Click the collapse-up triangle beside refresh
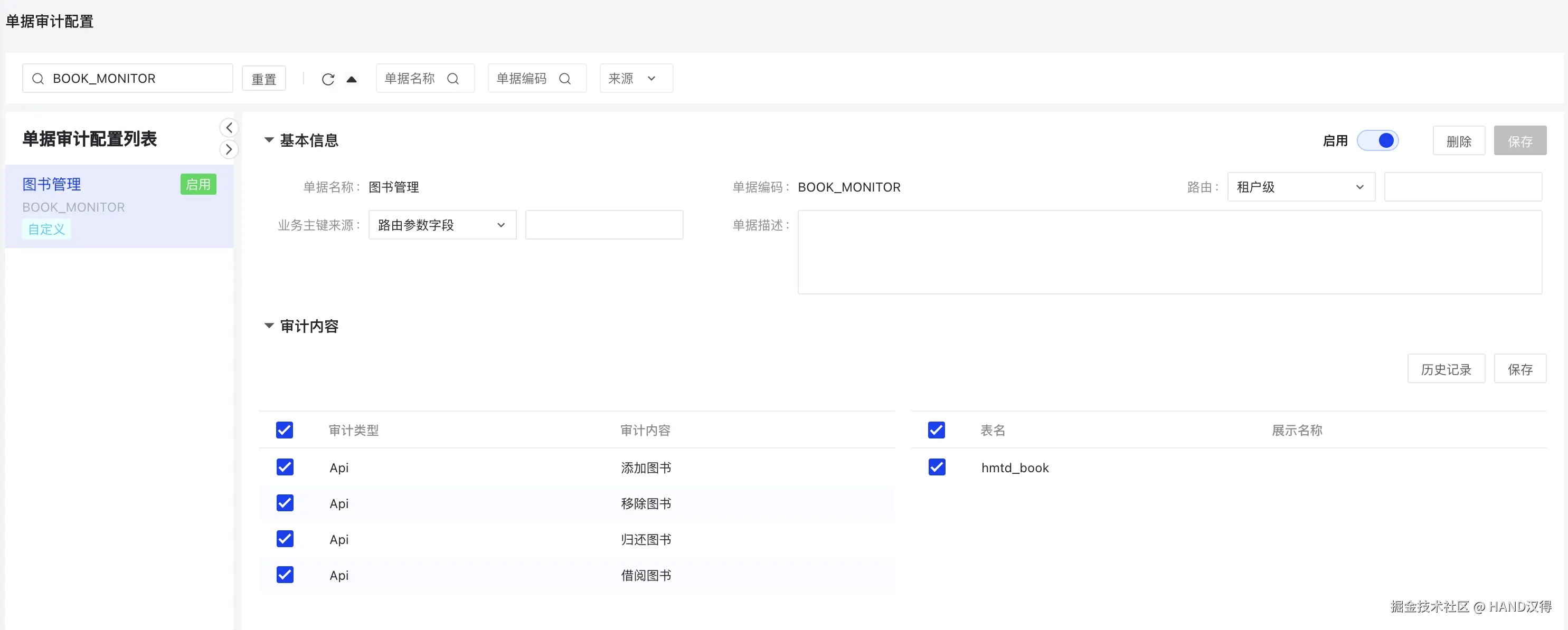This screenshot has width=1568, height=630. click(351, 79)
